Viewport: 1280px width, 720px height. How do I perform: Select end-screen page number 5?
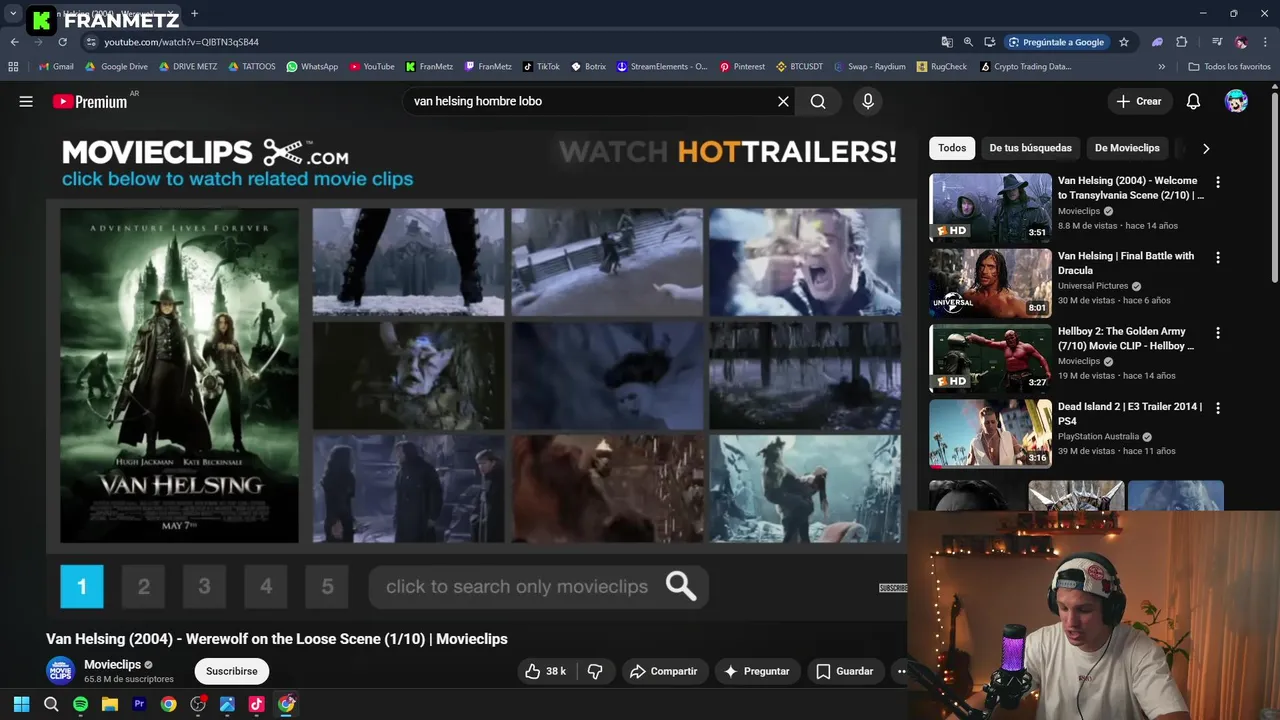327,586
